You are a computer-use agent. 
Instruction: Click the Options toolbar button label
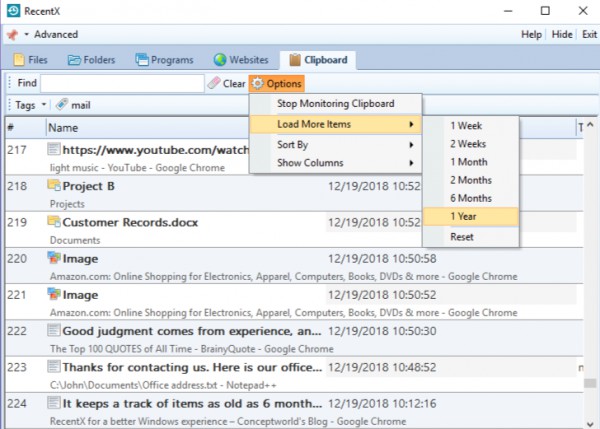(284, 83)
